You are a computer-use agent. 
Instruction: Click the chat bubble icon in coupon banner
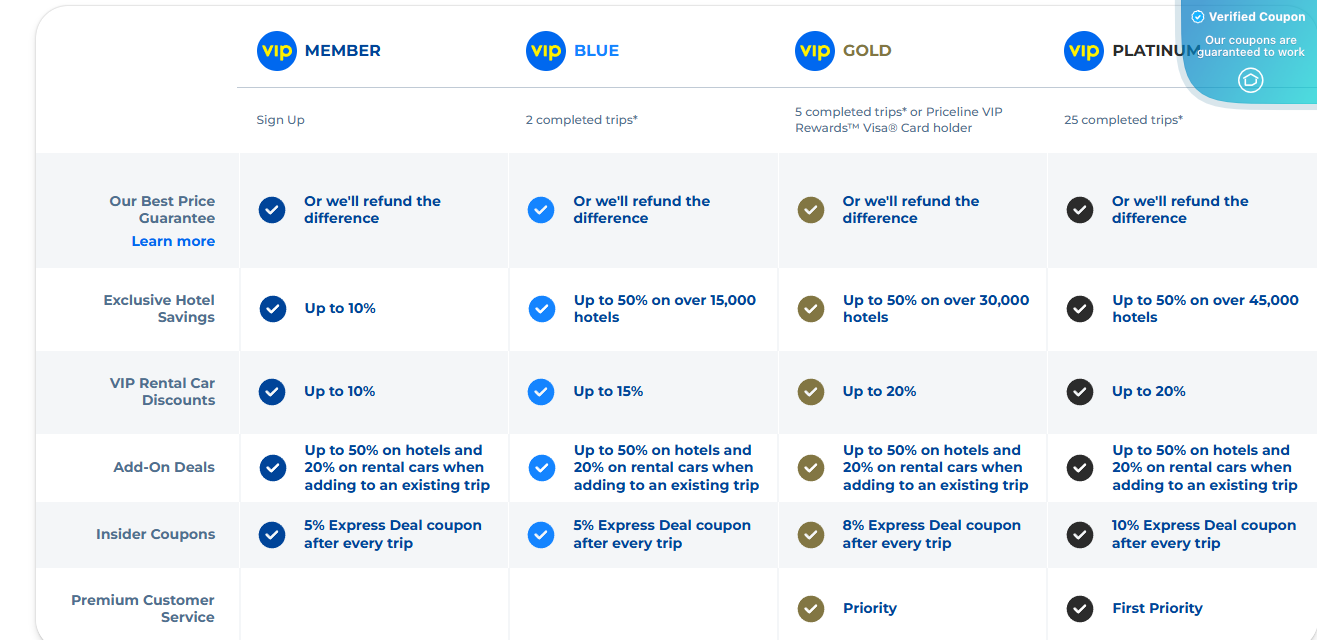1250,80
